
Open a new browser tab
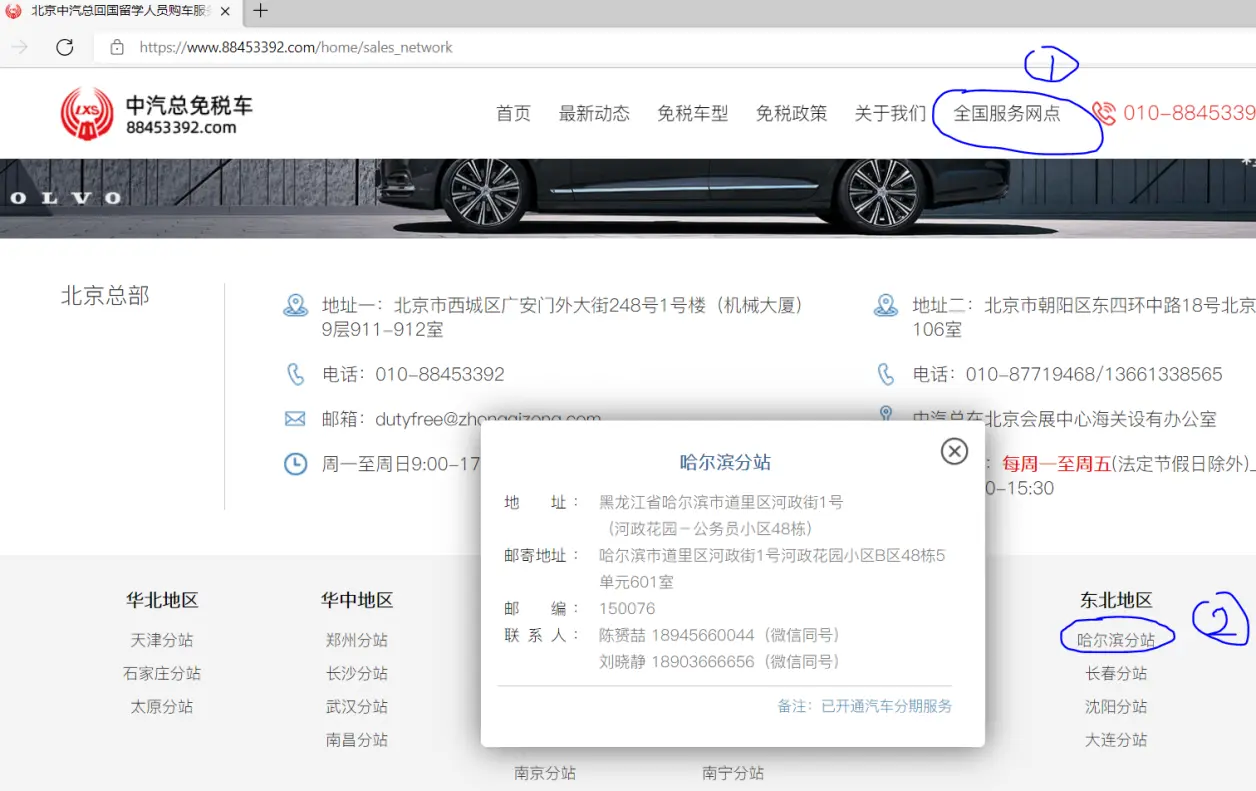pyautogui.click(x=260, y=11)
